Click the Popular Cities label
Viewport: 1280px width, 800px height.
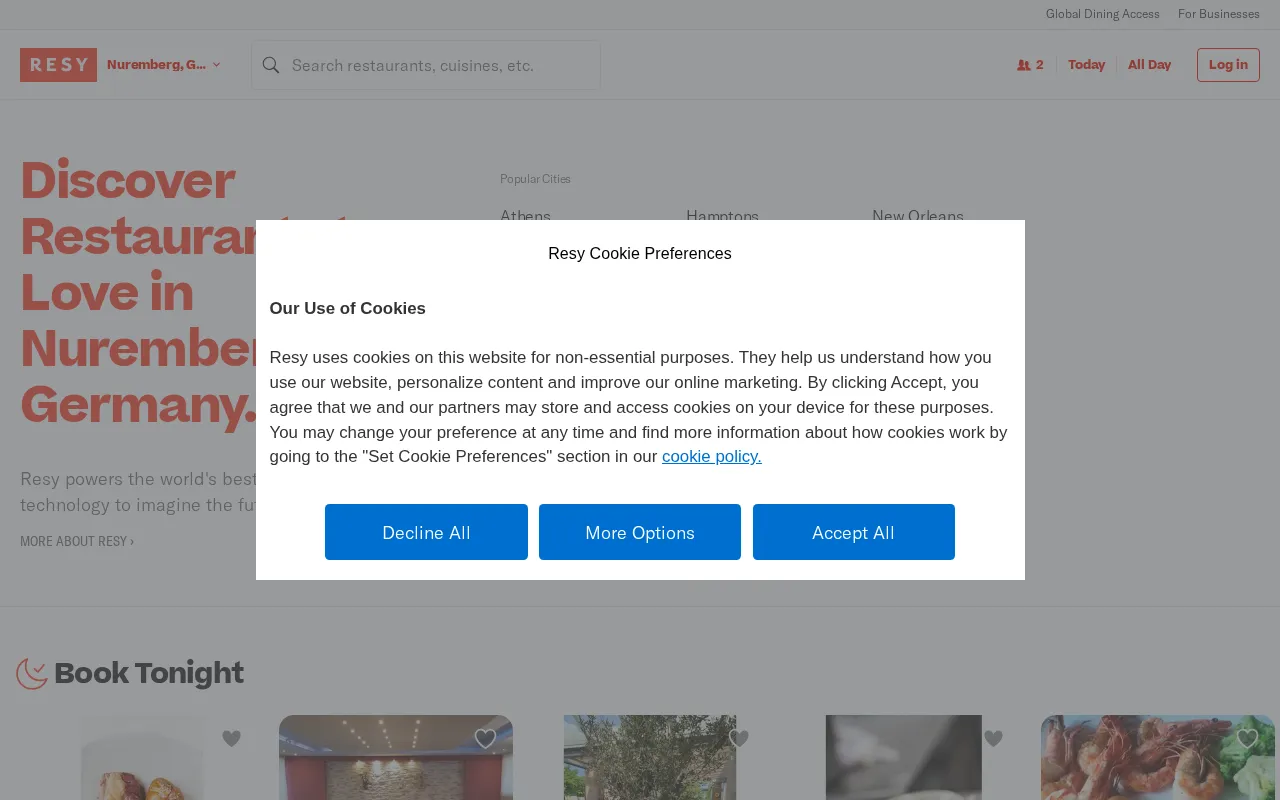(x=535, y=179)
